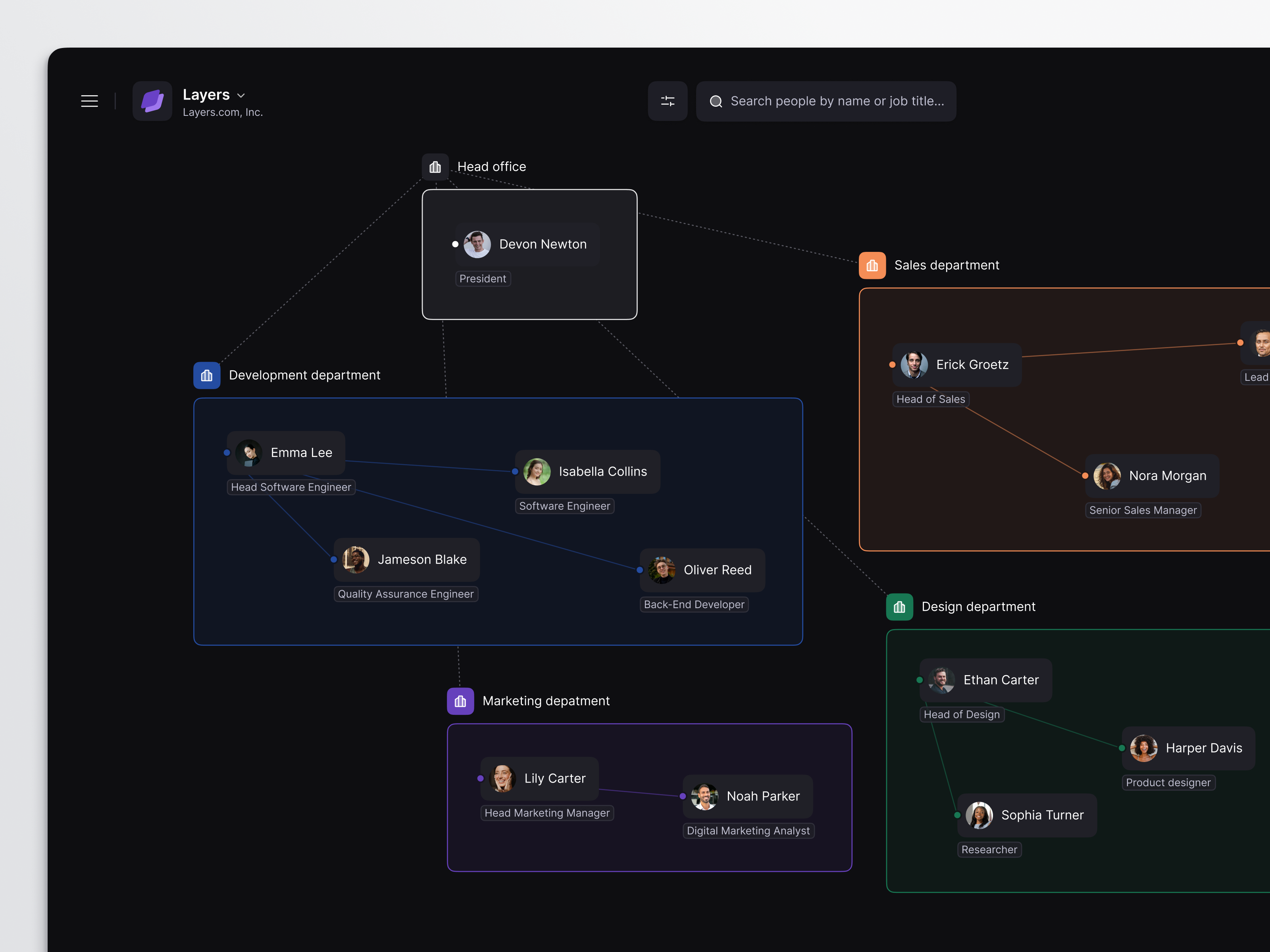Screen dimensions: 1270x952
Task: Click the blue Development department icon
Action: pos(207,375)
